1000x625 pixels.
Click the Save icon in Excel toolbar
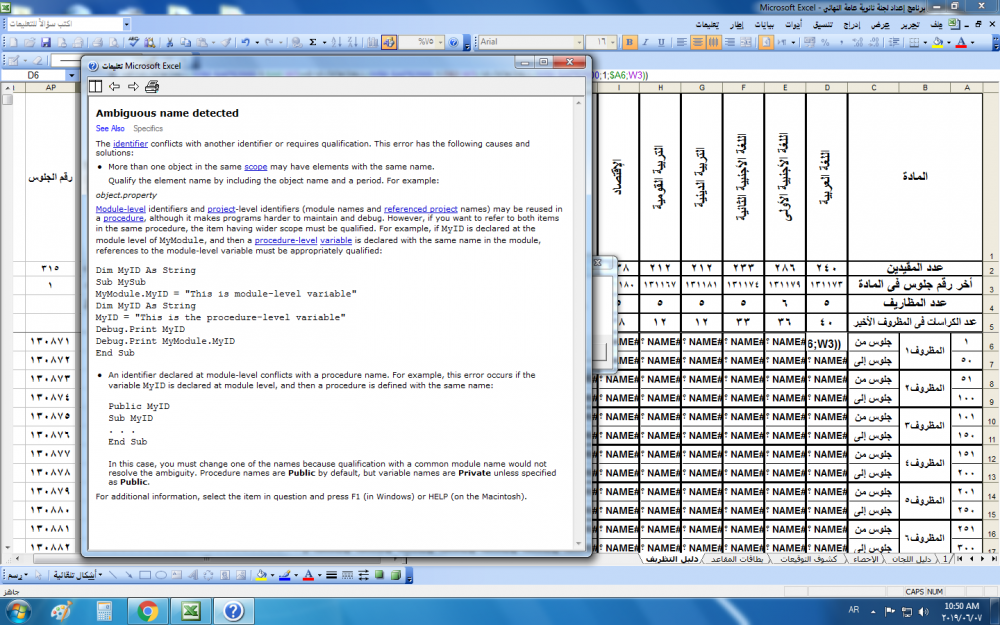45,42
